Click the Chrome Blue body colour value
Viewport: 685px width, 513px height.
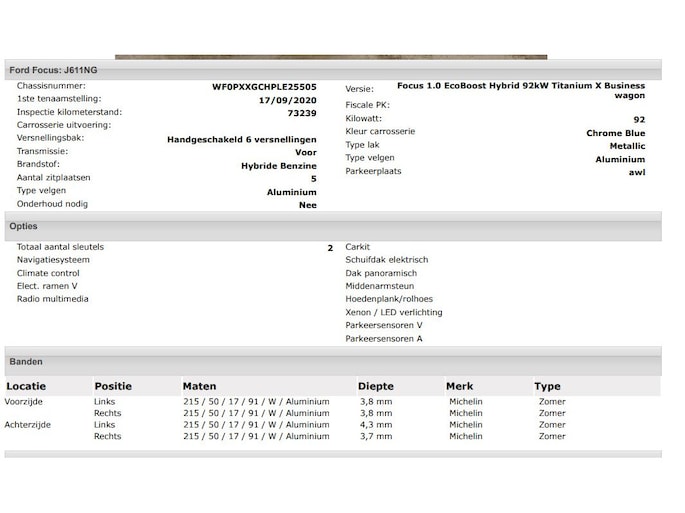615,133
